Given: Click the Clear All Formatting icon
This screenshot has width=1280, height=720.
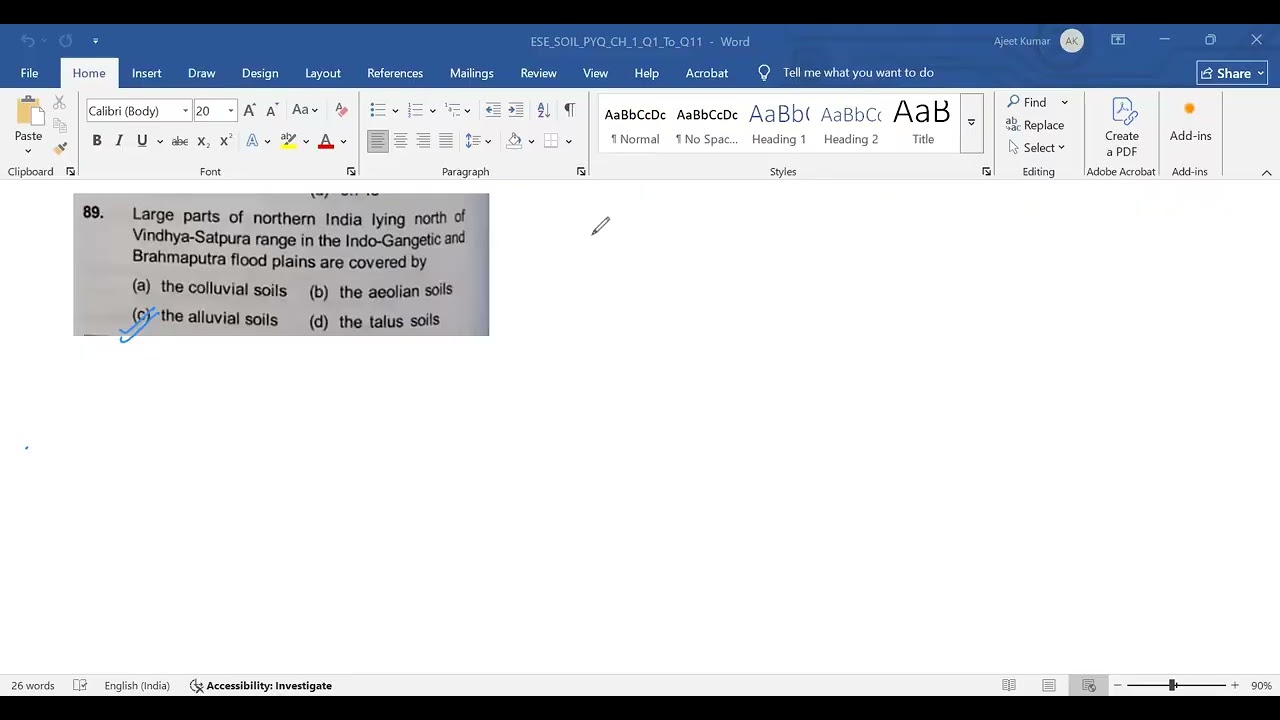Looking at the screenshot, I should pyautogui.click(x=341, y=110).
